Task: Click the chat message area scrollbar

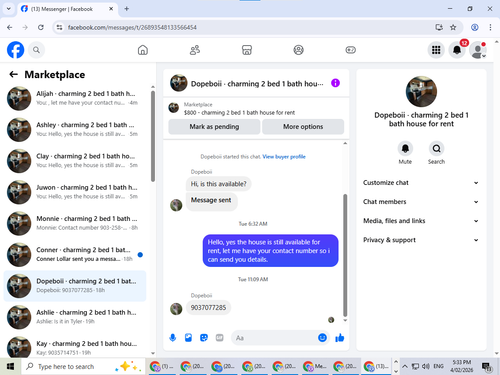Action: point(345,255)
